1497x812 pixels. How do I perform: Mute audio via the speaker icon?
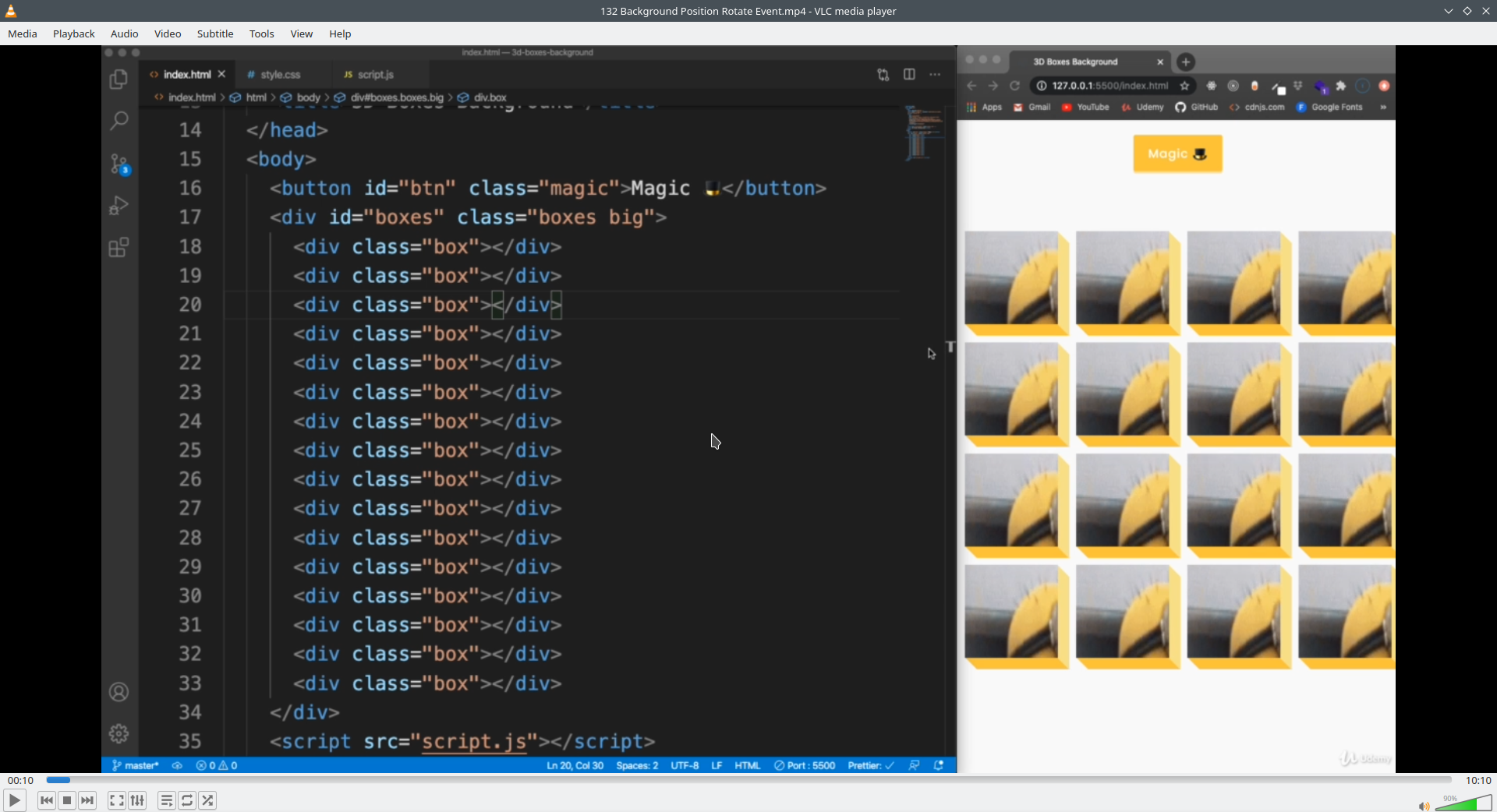point(1424,806)
